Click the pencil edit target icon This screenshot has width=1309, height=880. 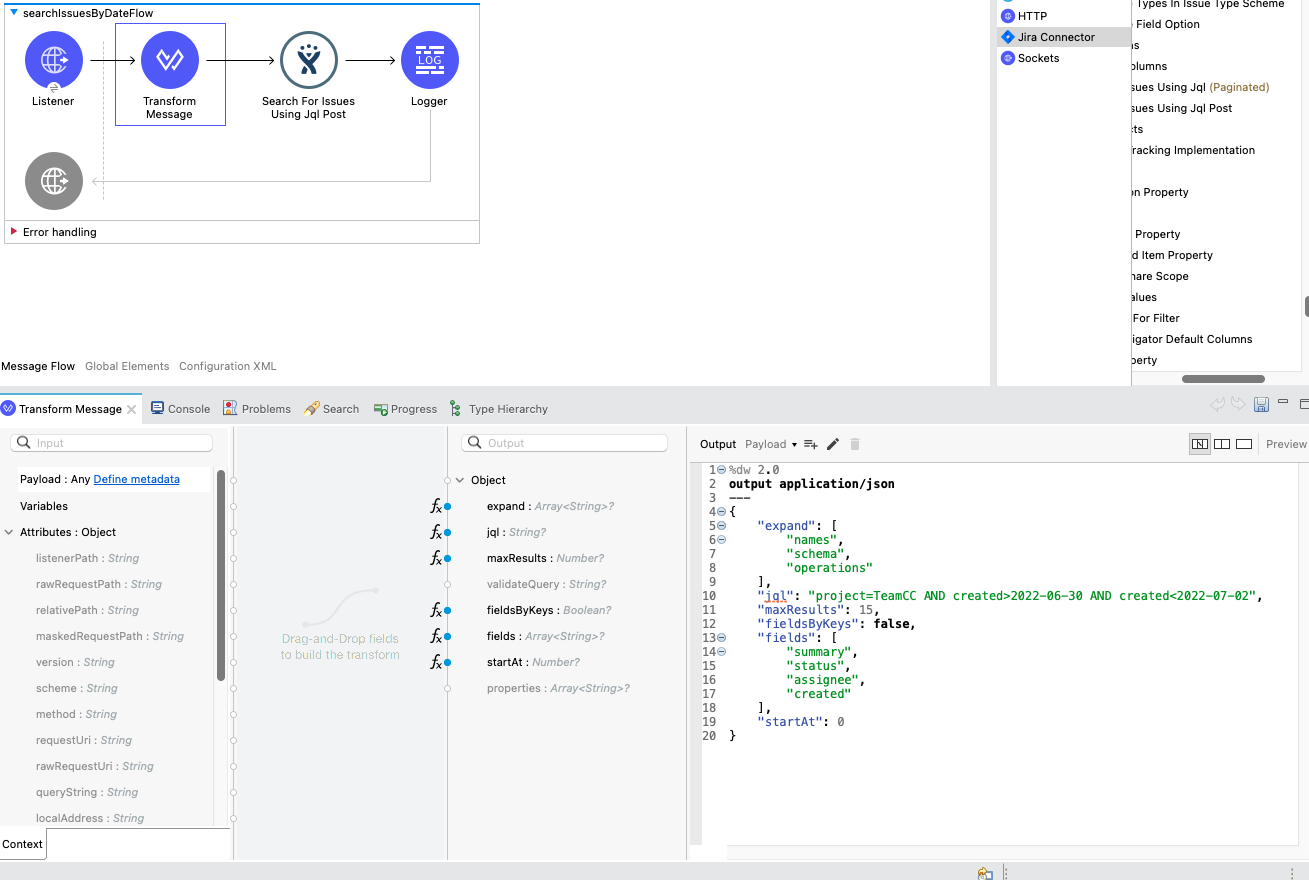point(833,444)
